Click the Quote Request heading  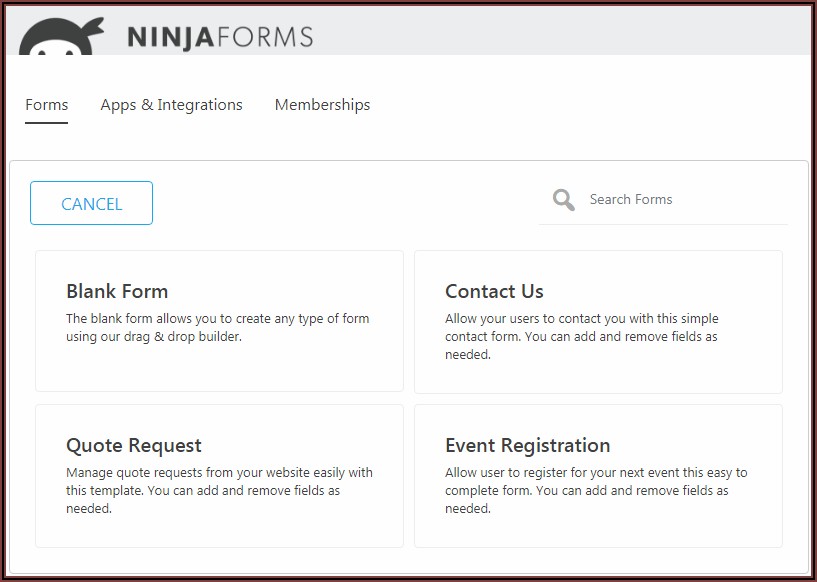[134, 446]
